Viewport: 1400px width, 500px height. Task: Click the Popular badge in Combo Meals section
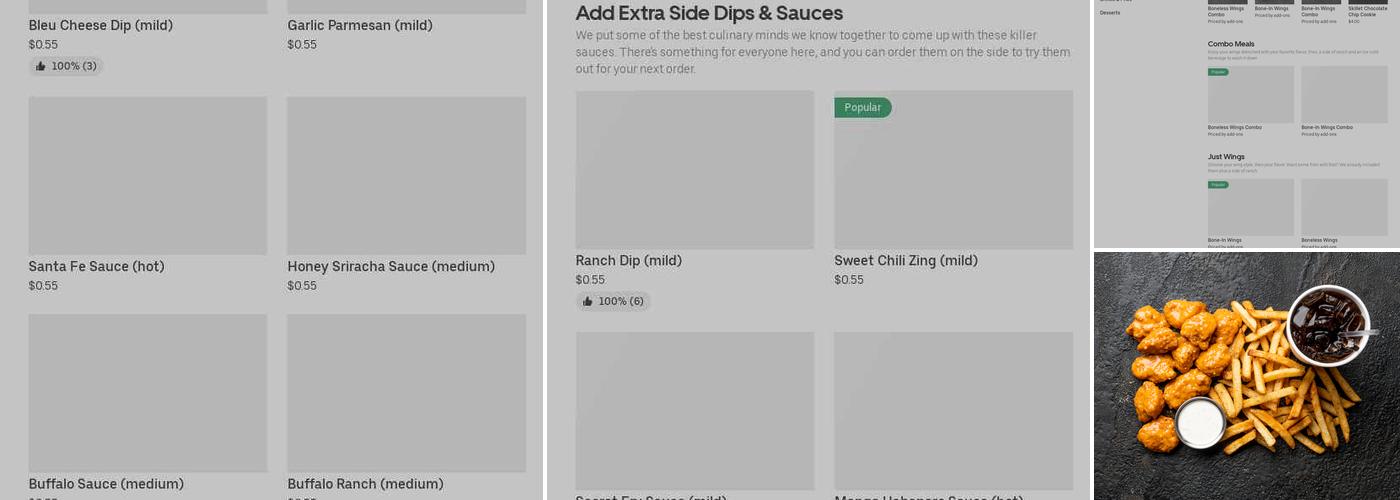(x=1218, y=72)
